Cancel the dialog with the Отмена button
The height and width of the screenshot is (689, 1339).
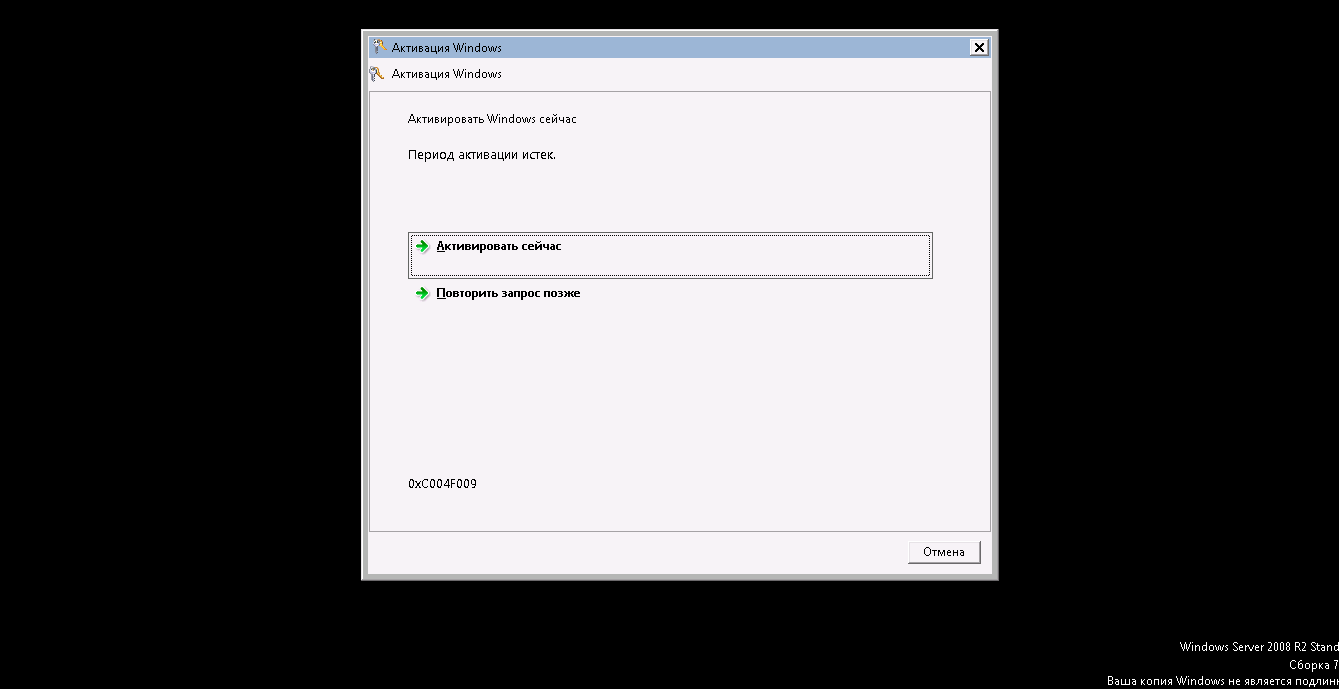click(x=944, y=552)
